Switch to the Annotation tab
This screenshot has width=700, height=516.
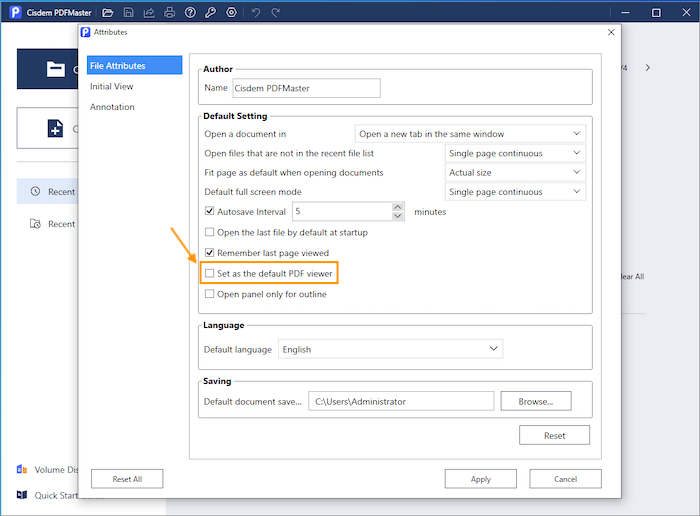(112, 107)
